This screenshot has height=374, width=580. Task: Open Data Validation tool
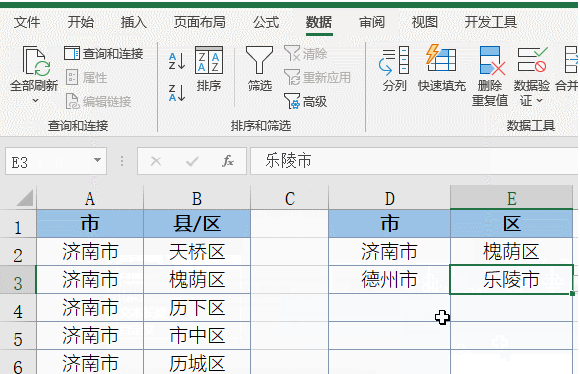[532, 69]
